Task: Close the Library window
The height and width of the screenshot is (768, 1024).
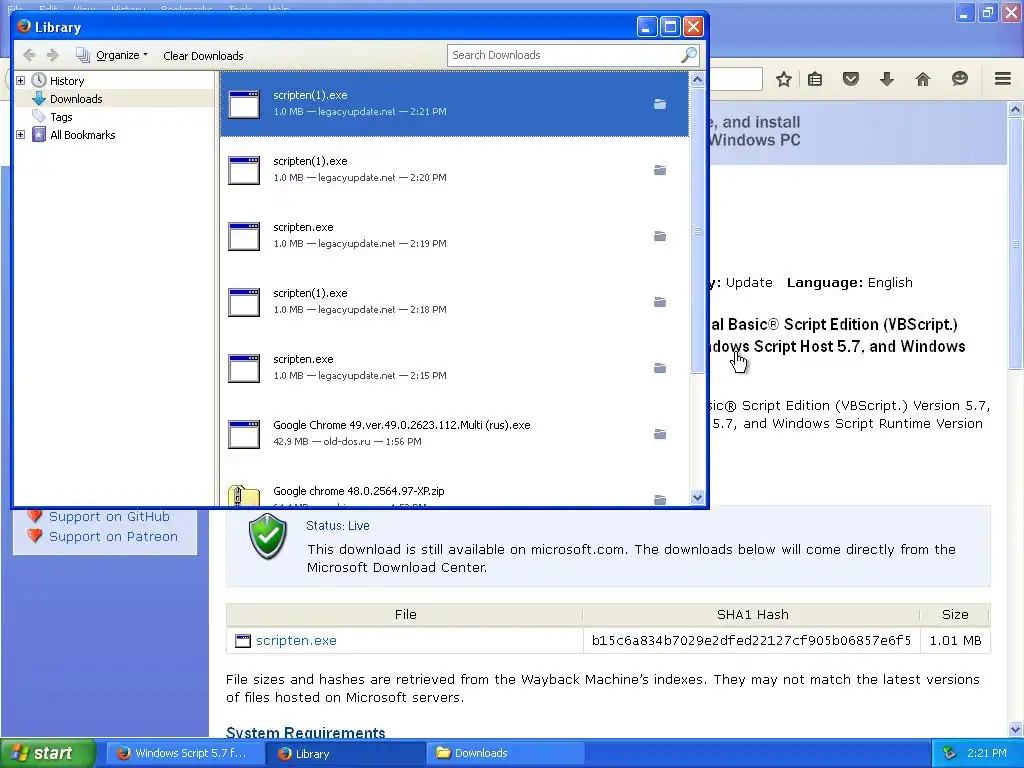Action: click(694, 27)
